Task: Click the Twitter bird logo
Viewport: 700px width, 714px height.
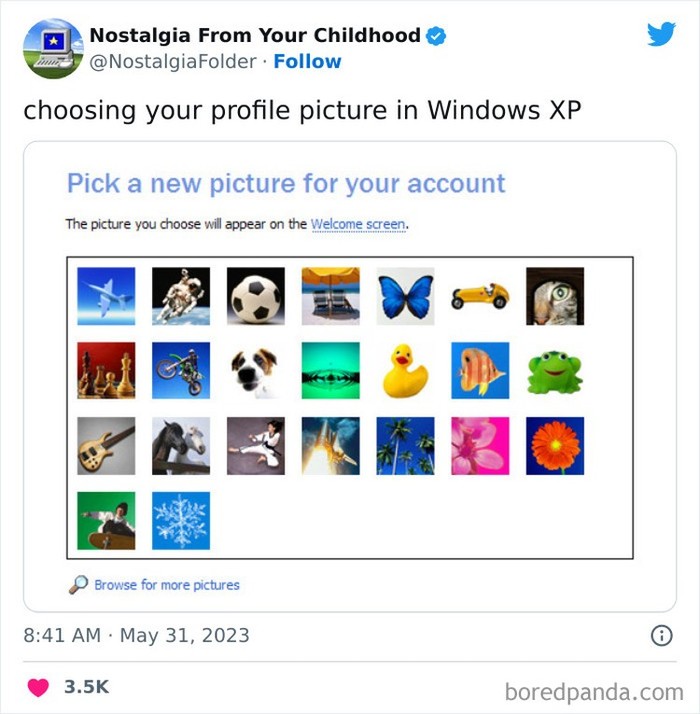Action: [661, 34]
